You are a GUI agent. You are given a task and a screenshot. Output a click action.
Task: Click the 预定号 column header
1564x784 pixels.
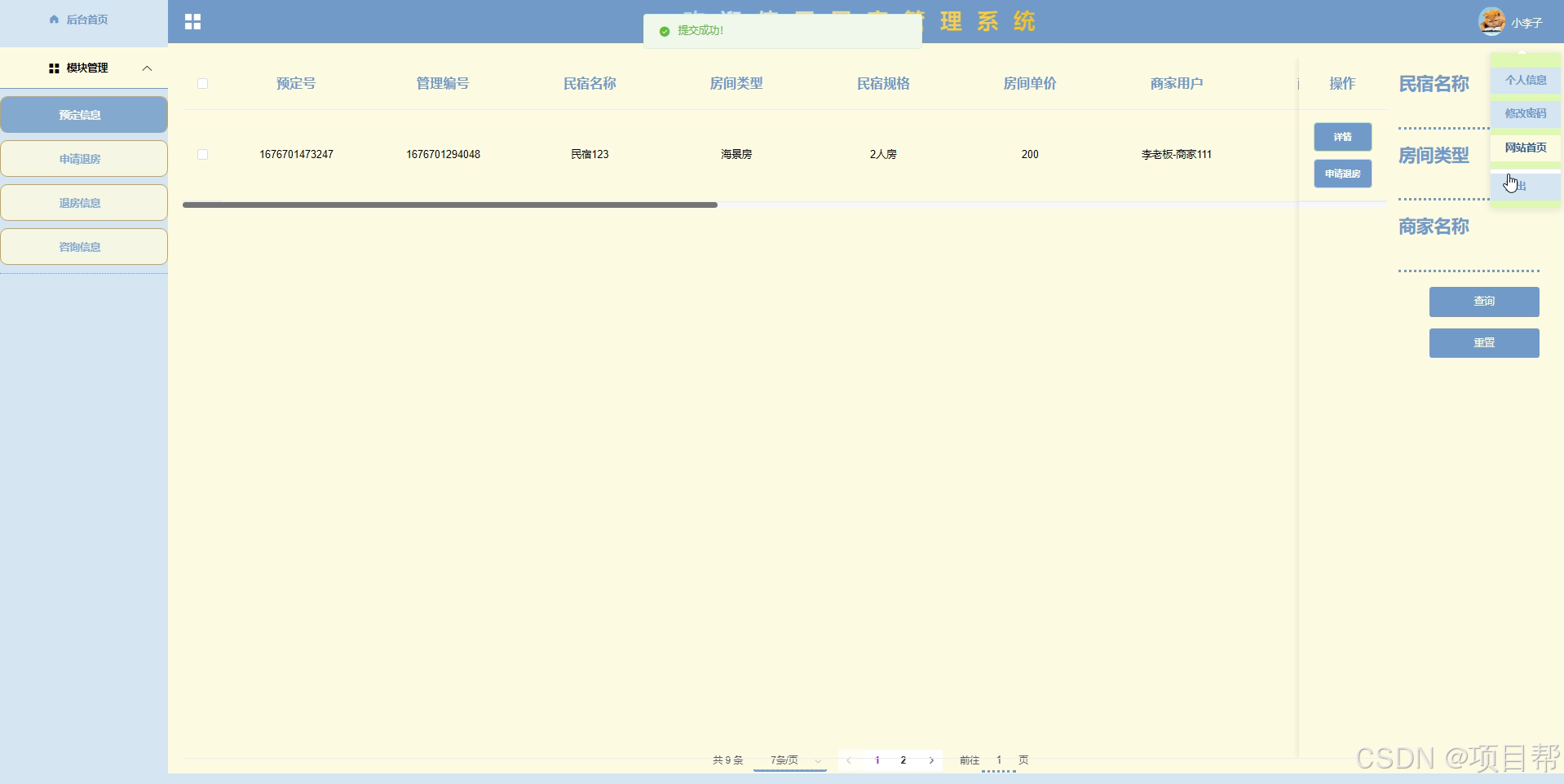coord(296,83)
